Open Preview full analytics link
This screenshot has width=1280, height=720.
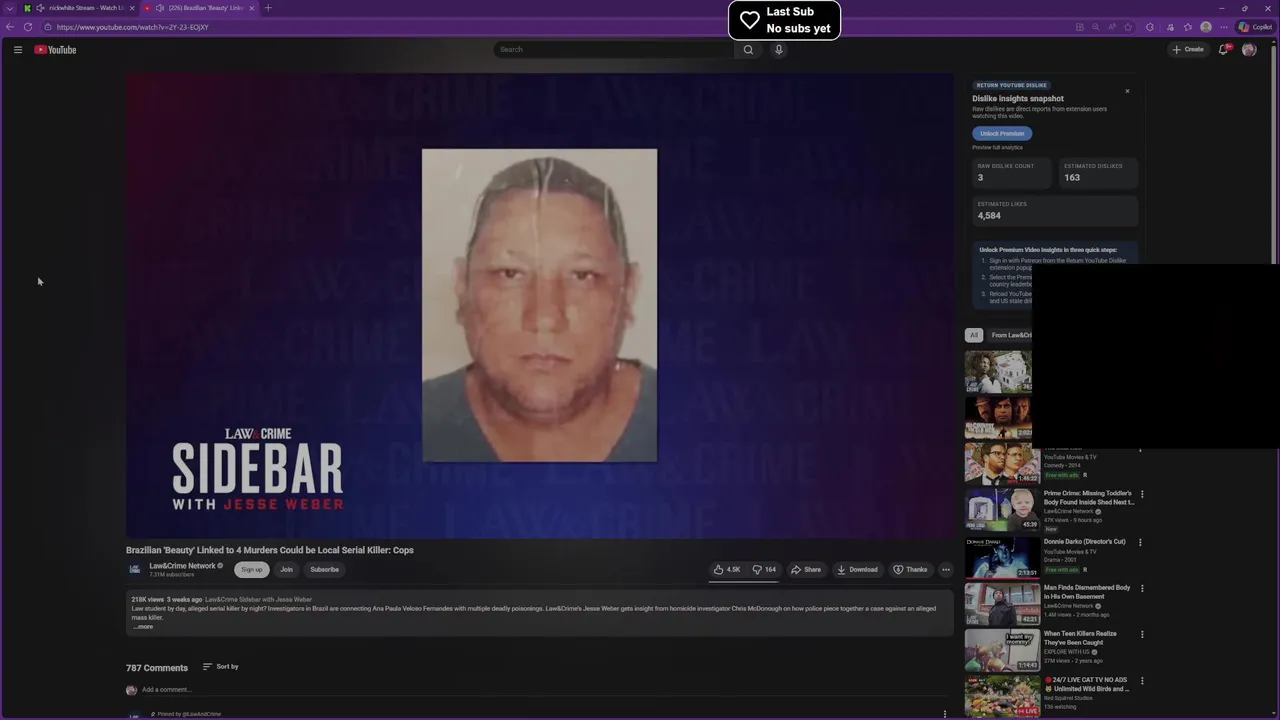tap(997, 147)
